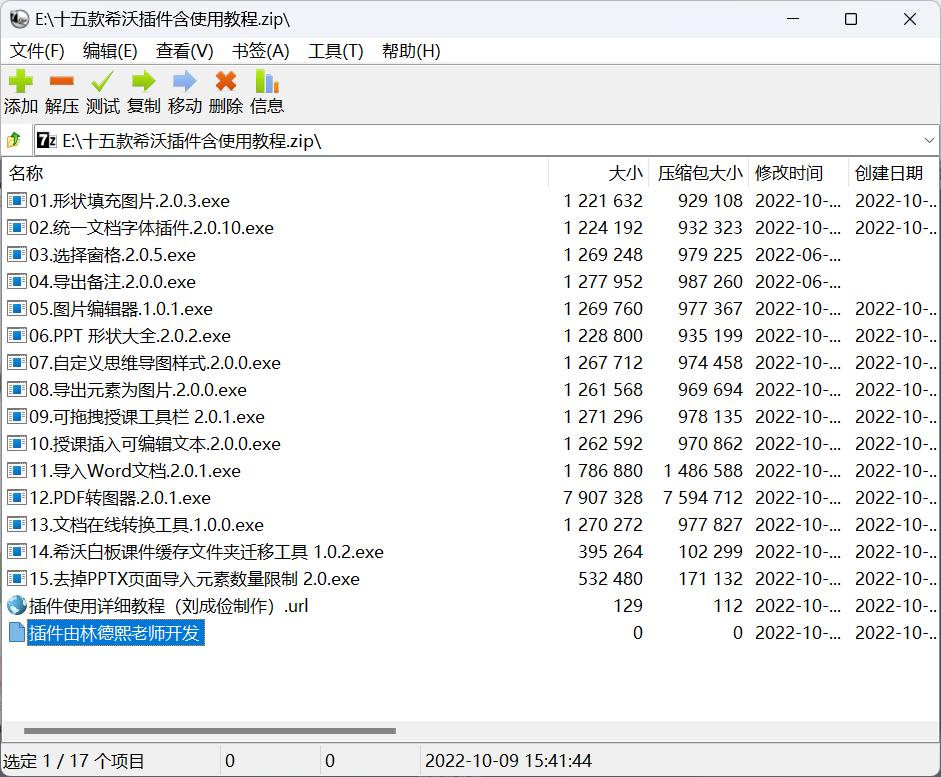Click the Info (信息) toolbar icon
Screen dimensions: 941x777
tap(266, 83)
